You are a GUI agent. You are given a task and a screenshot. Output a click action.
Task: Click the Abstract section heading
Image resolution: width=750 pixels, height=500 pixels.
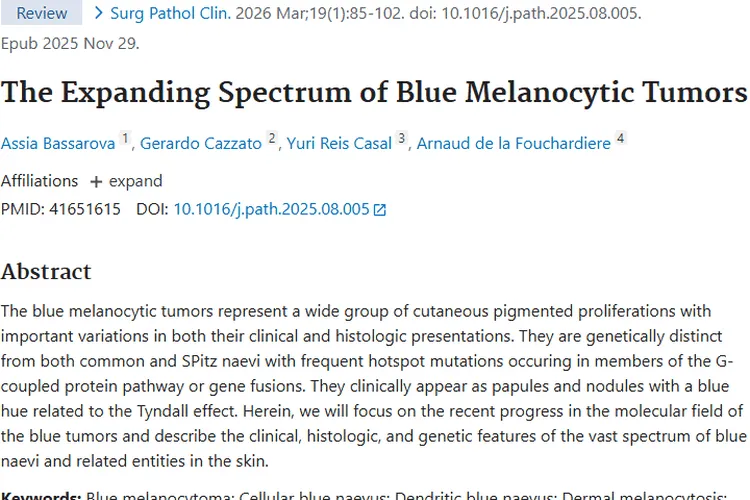46,272
